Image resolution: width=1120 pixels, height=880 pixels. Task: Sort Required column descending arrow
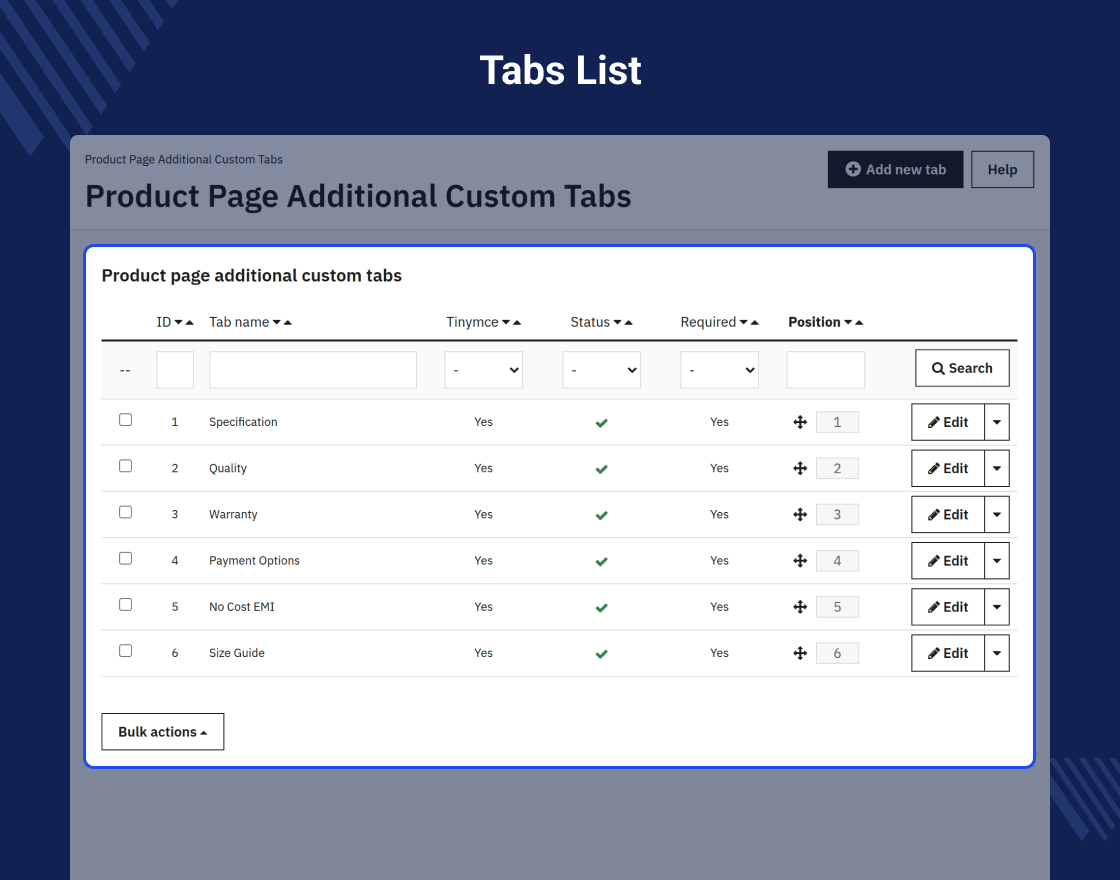point(744,323)
